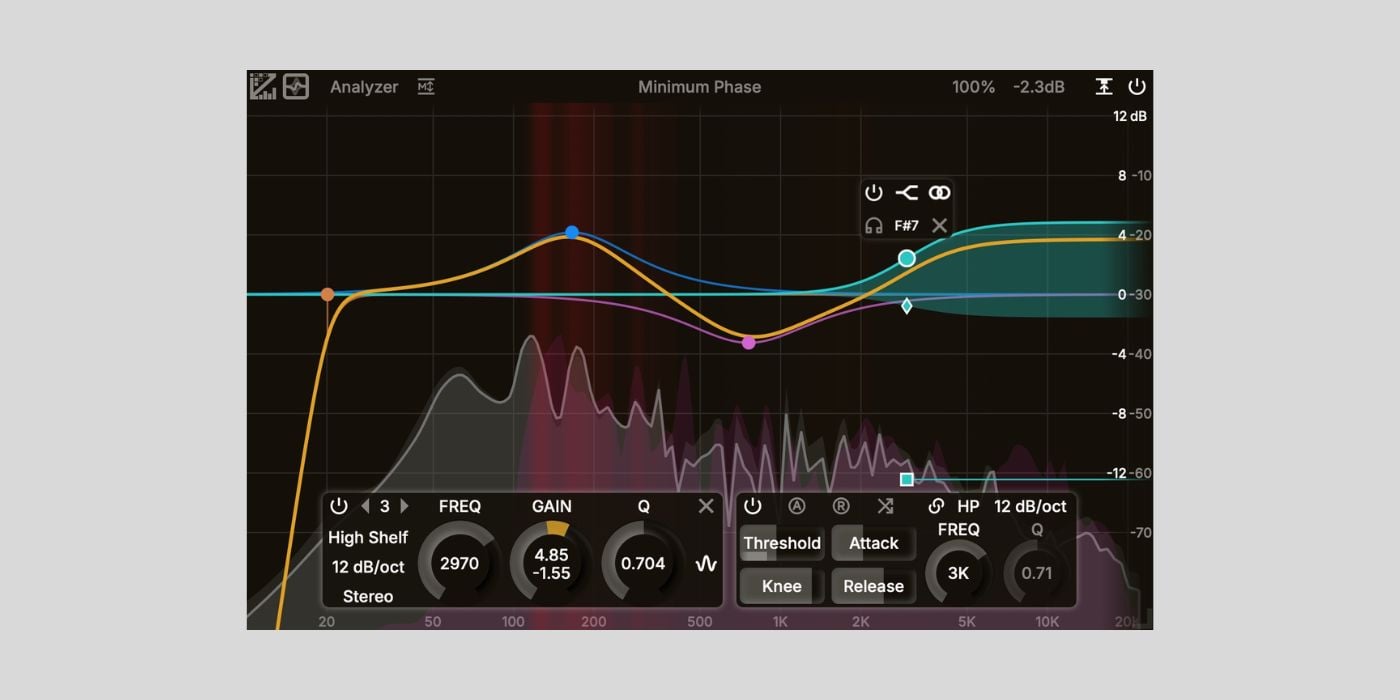The width and height of the screenshot is (1400, 700).
Task: Open the stereo placement icon in band popup
Action: click(939, 192)
